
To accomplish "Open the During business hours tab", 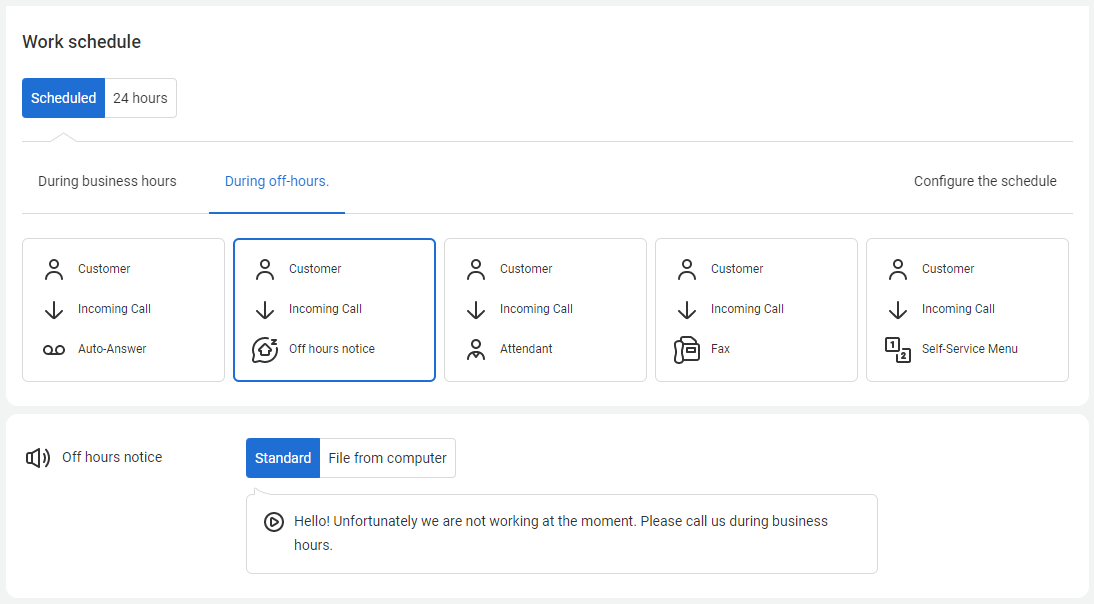I will pos(107,181).
